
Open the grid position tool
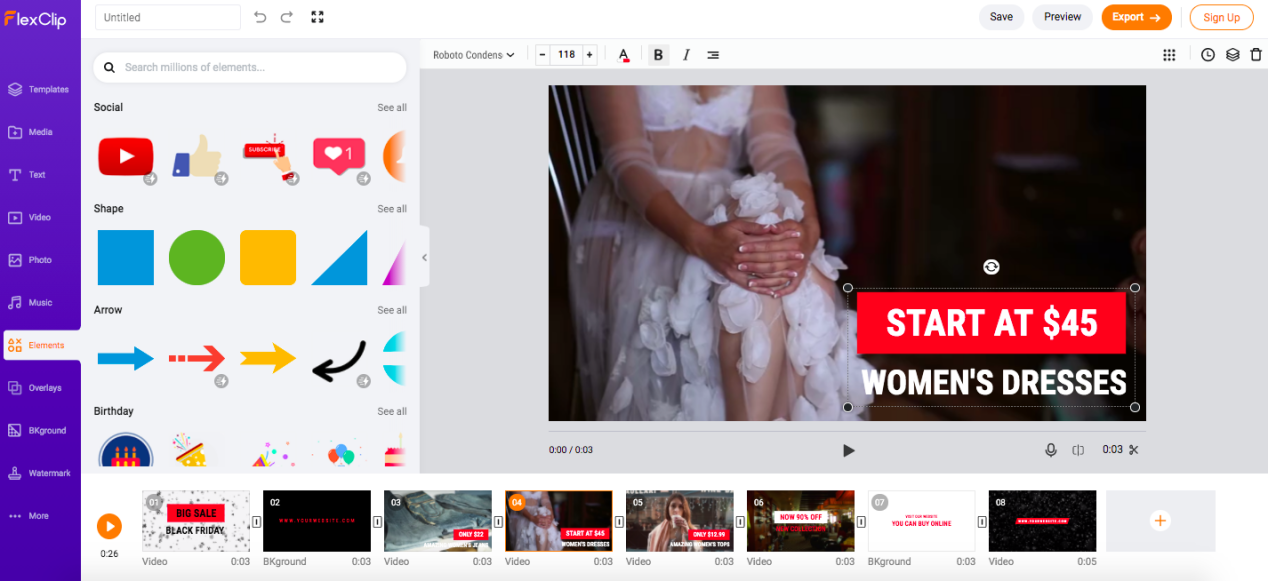tap(1169, 55)
